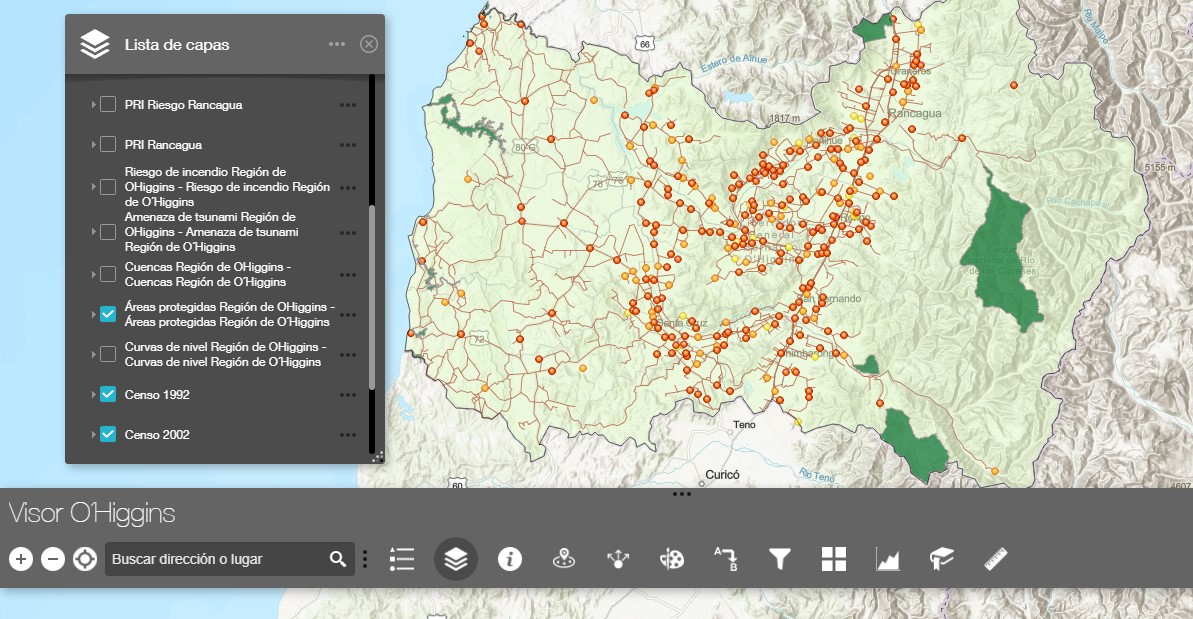Open the basemap gallery grid icon

[833, 559]
